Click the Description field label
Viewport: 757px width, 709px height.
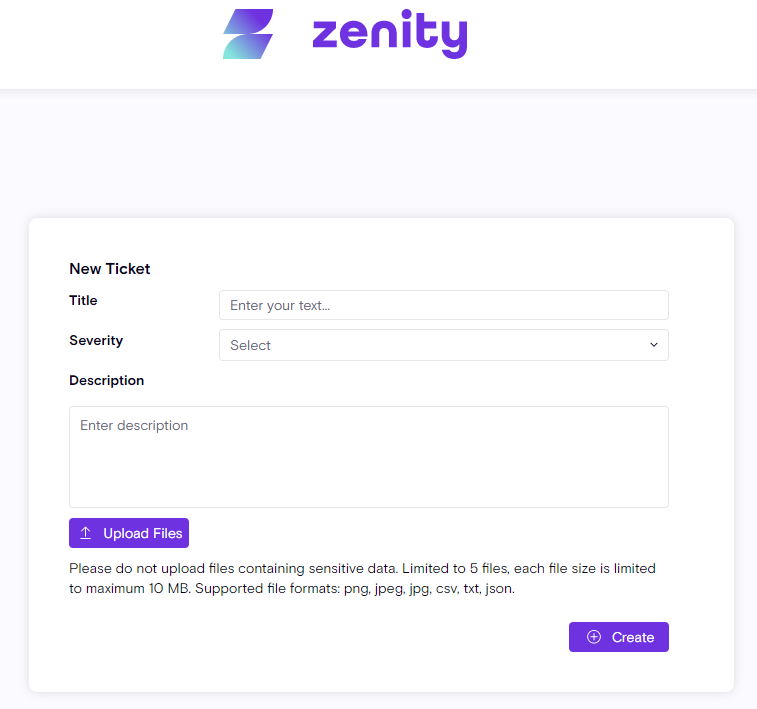click(106, 380)
